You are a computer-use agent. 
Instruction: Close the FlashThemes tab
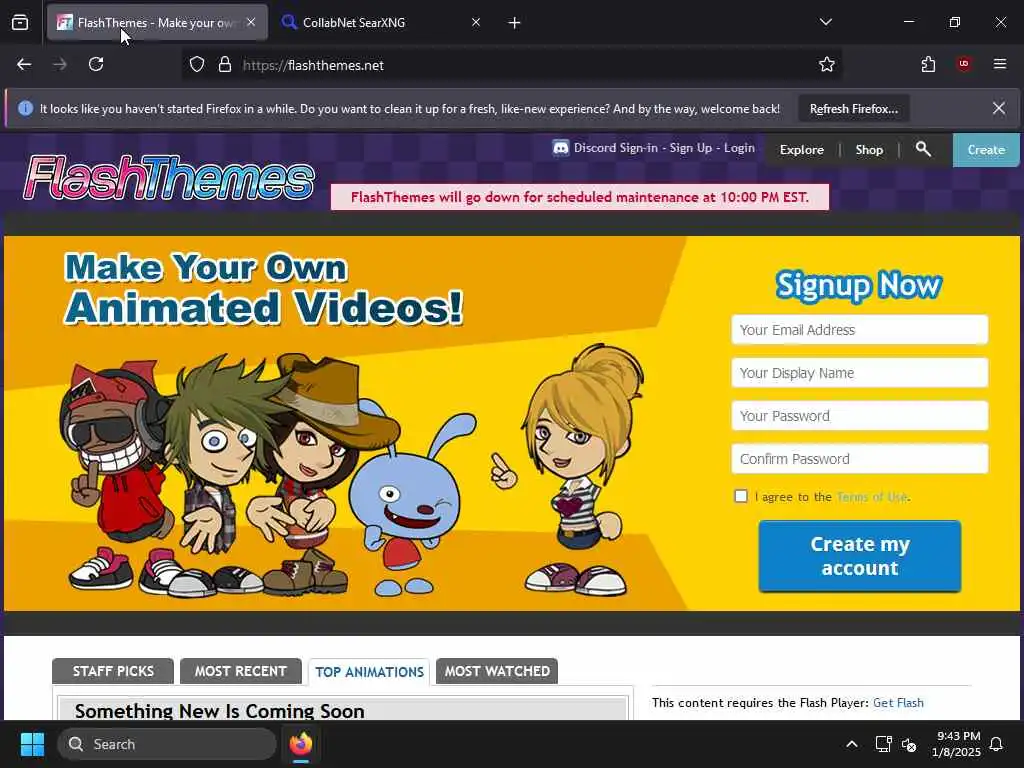[251, 22]
